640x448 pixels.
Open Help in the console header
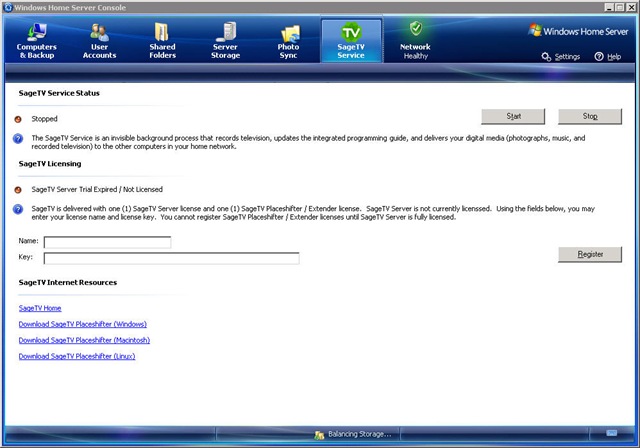pyautogui.click(x=608, y=57)
